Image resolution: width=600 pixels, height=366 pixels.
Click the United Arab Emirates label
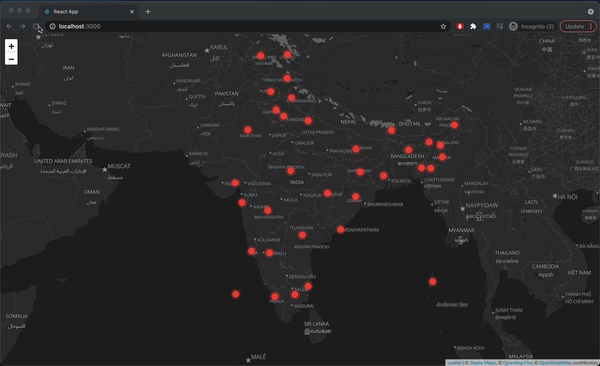pyautogui.click(x=63, y=161)
